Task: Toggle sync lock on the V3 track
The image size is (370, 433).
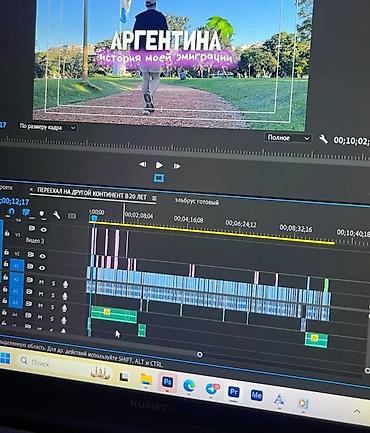Action: 31,228
